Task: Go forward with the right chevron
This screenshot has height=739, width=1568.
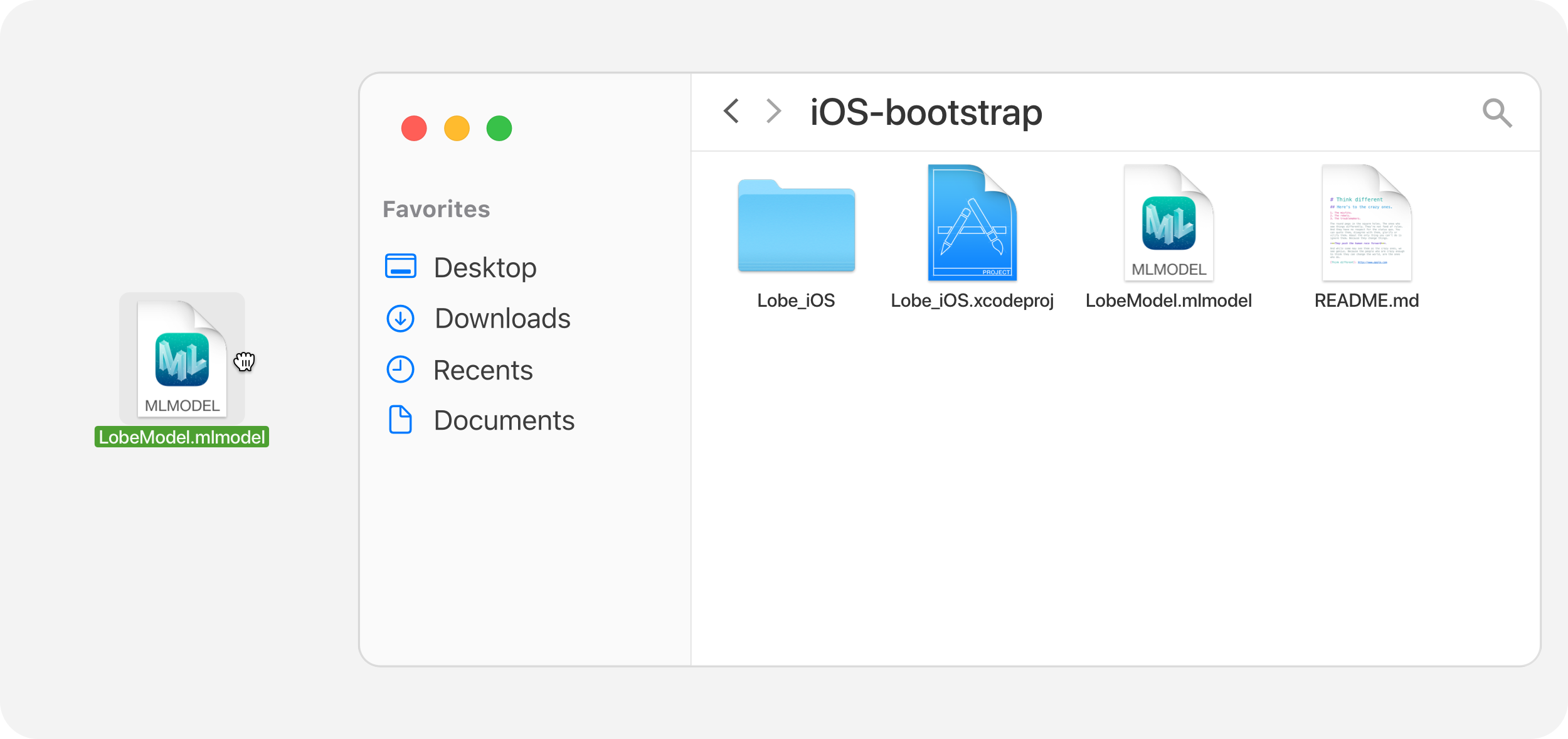Action: (774, 111)
